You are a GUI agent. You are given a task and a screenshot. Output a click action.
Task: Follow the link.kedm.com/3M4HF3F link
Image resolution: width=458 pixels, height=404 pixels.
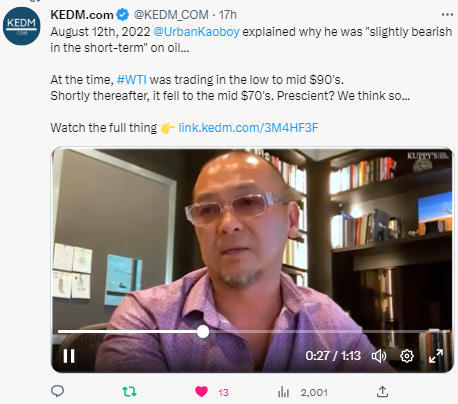point(248,128)
